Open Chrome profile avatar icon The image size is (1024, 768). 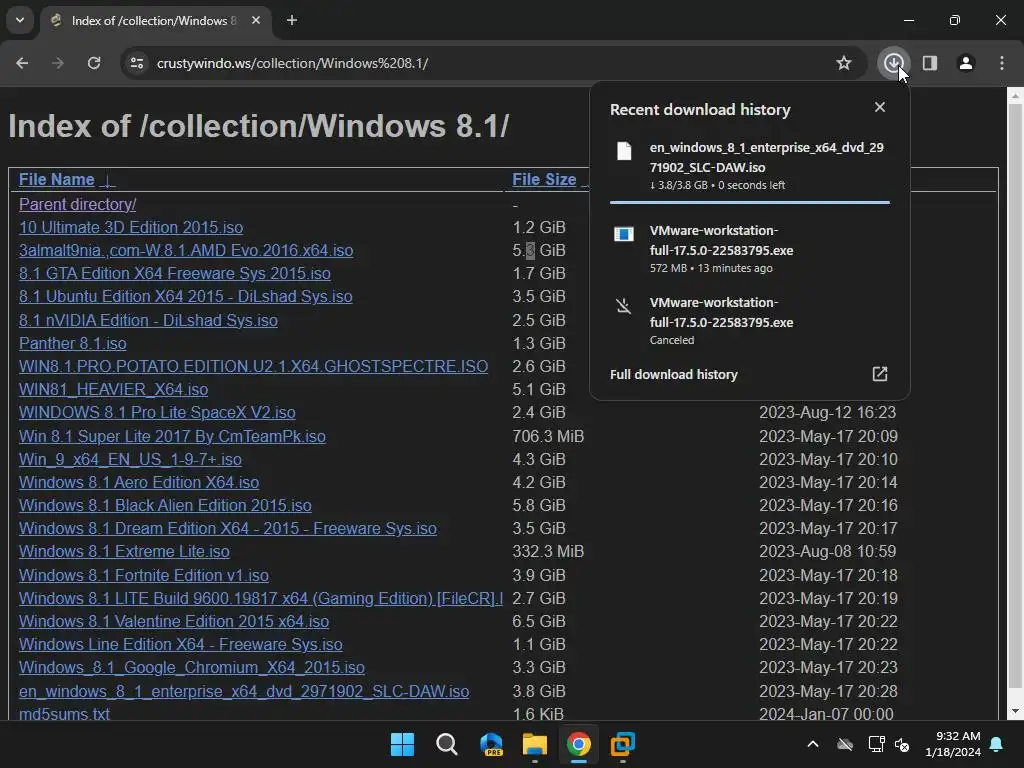point(965,63)
